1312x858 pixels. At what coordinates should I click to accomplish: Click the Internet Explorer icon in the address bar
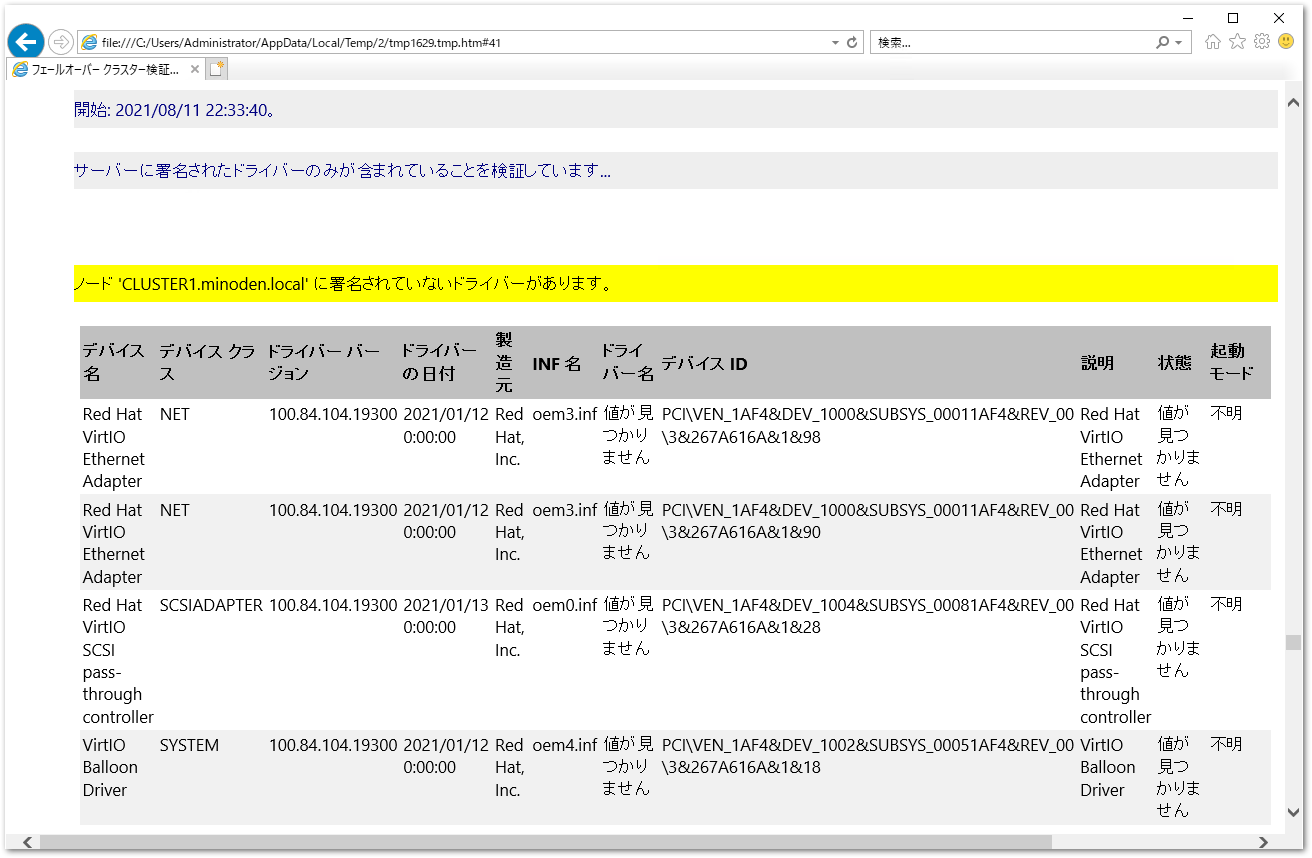point(90,41)
